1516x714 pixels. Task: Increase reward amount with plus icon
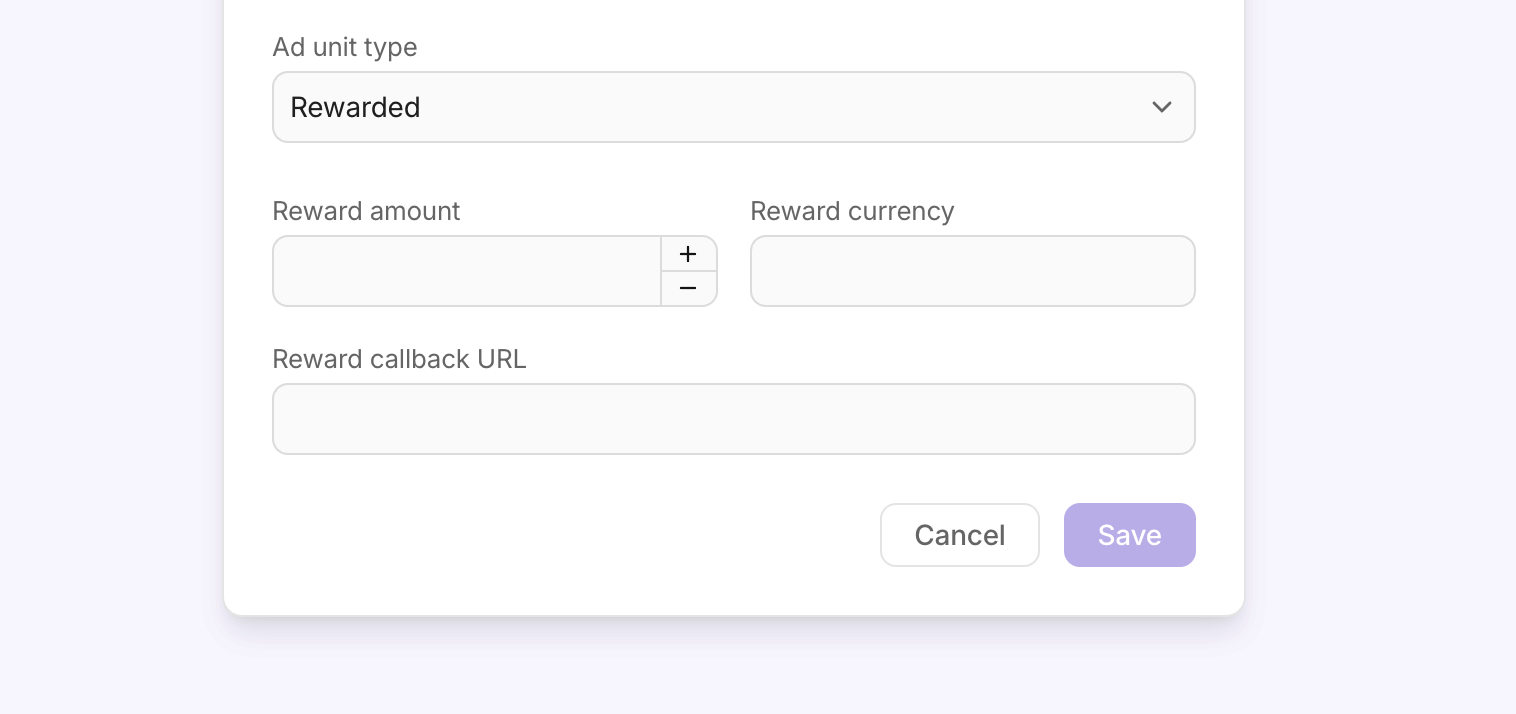point(688,254)
